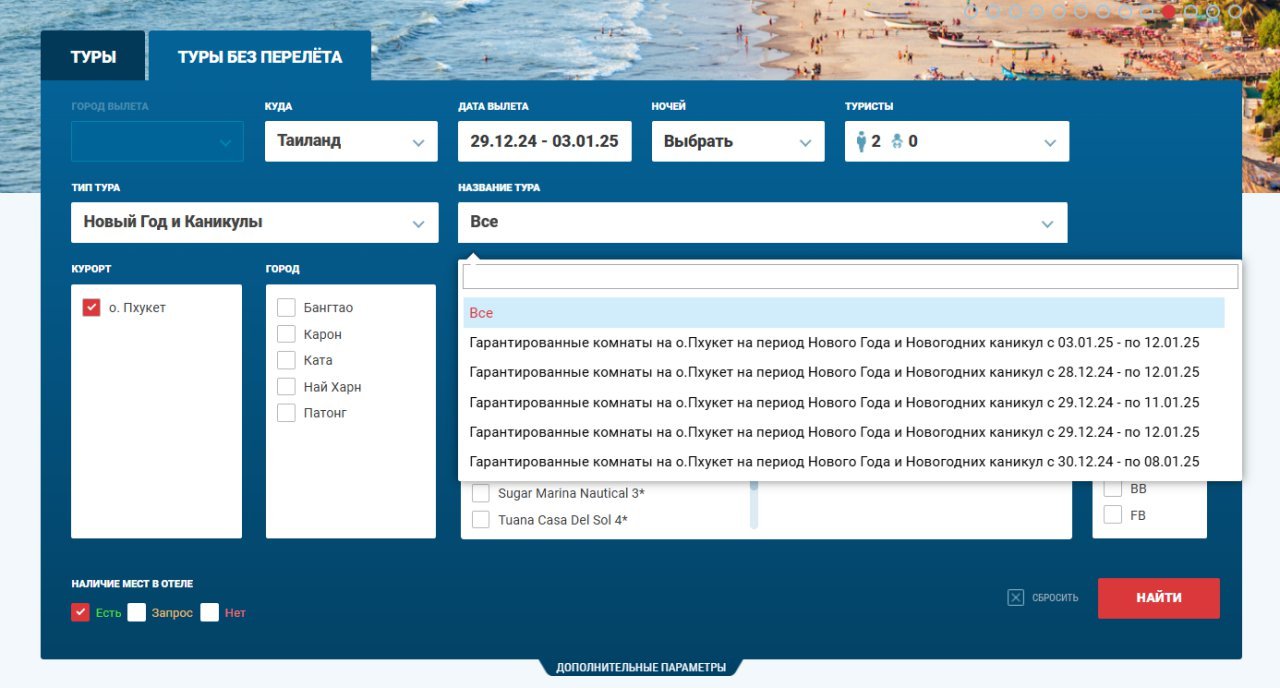The image size is (1280, 688).
Task: Tick the Ката city checkbox
Action: [286, 360]
